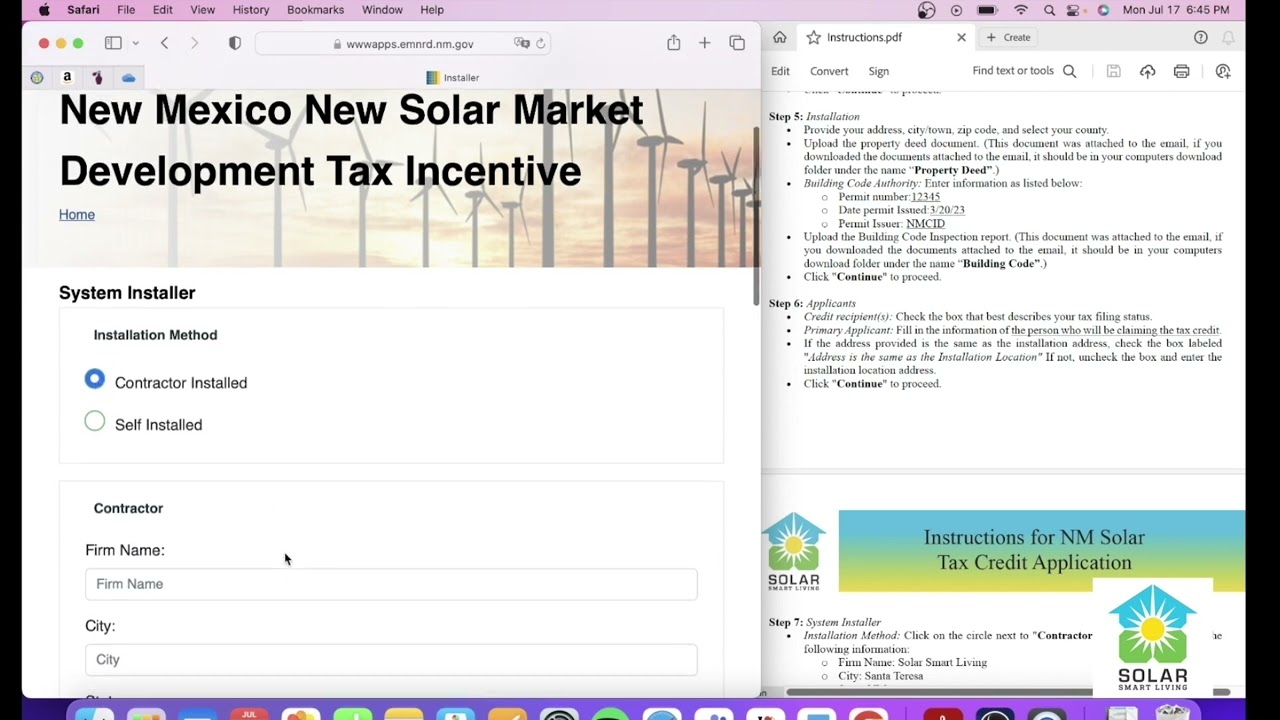Open Amazon favorite bookmark
The height and width of the screenshot is (720, 1280).
coord(67,77)
